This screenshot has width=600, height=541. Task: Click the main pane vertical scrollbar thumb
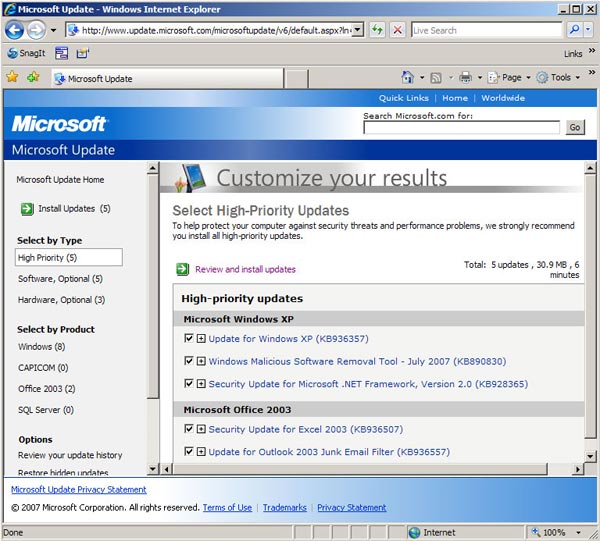(590, 305)
